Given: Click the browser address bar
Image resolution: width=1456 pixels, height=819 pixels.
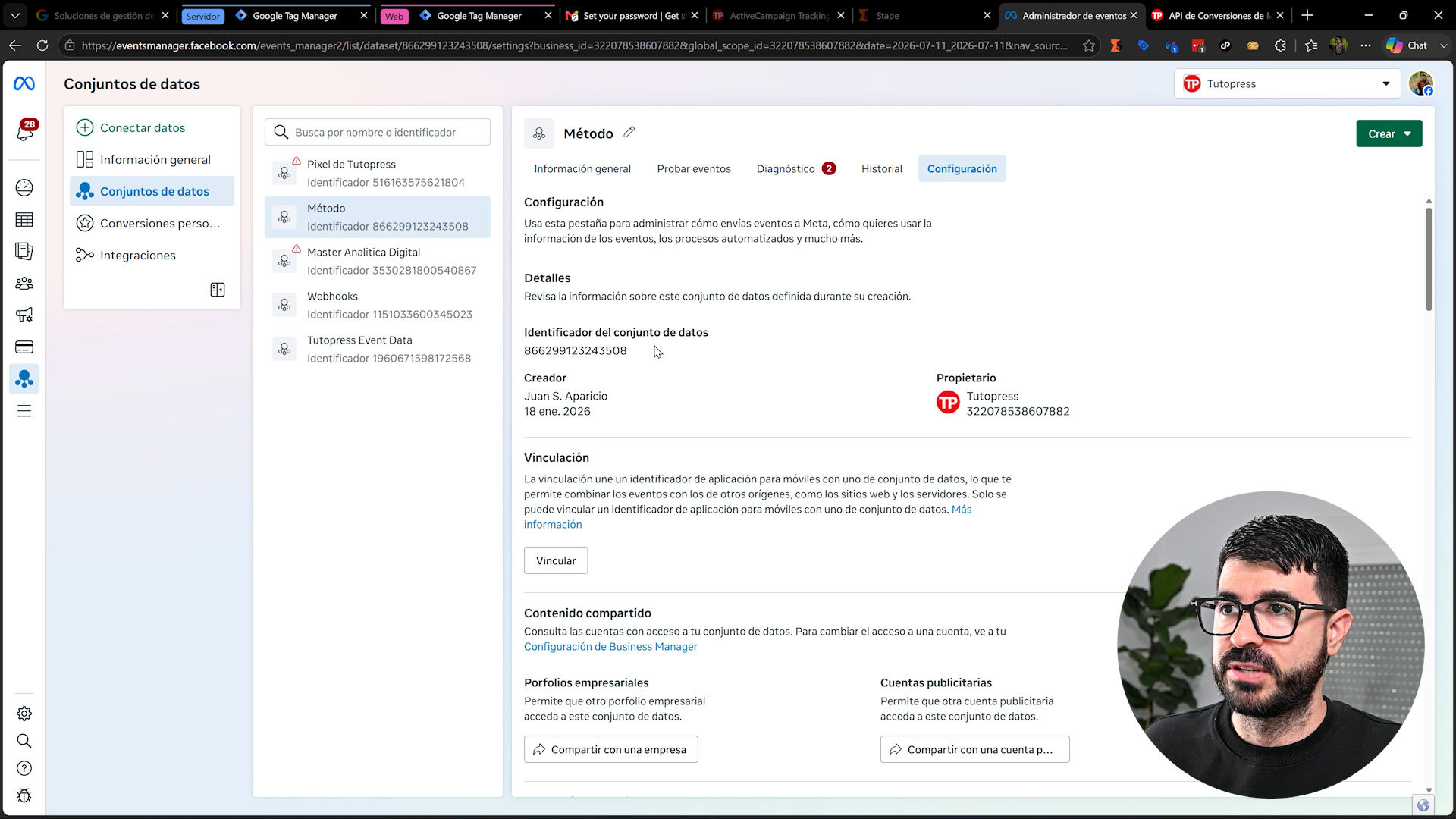Looking at the screenshot, I should point(574,45).
